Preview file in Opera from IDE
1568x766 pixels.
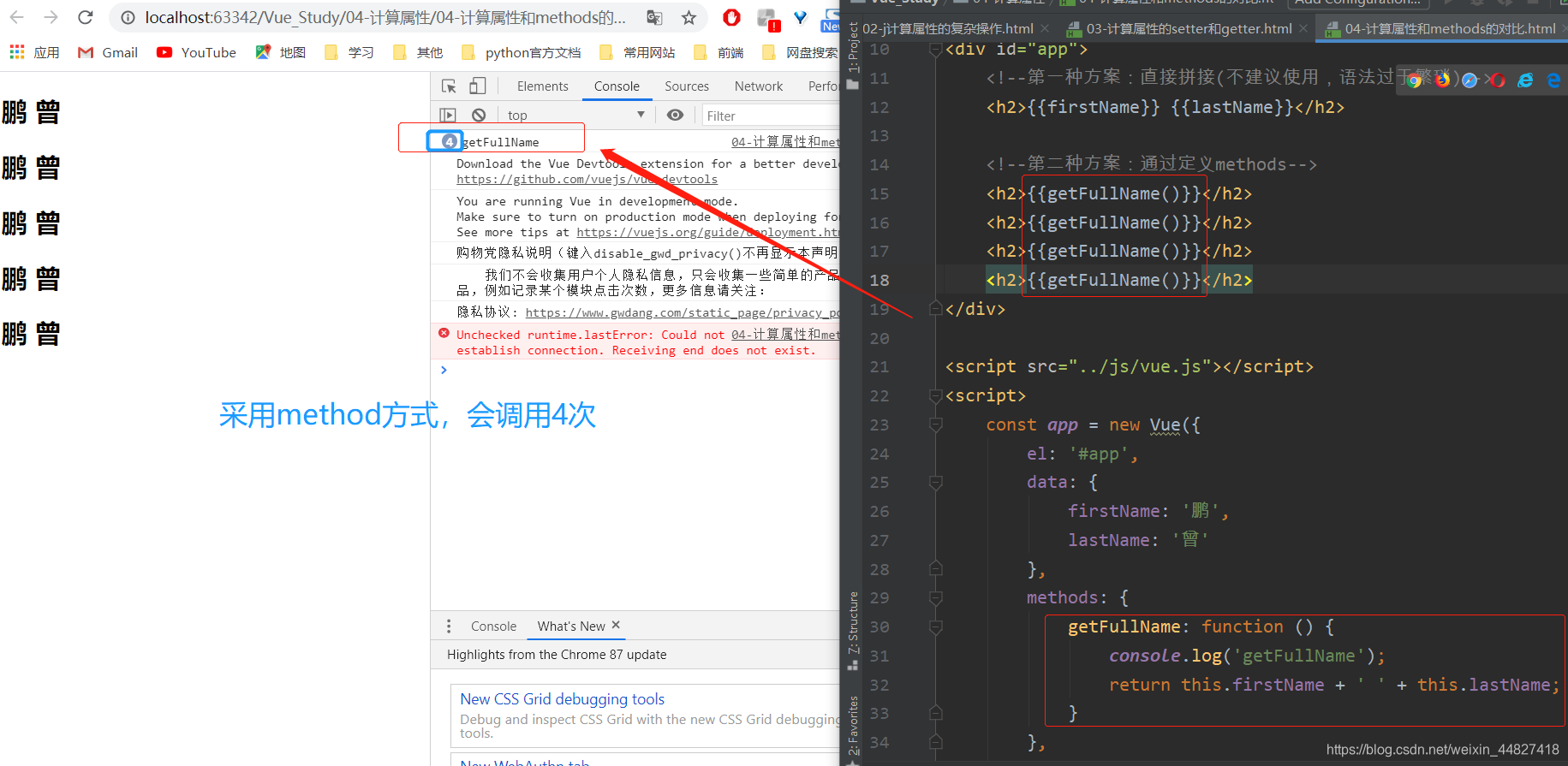(1497, 80)
